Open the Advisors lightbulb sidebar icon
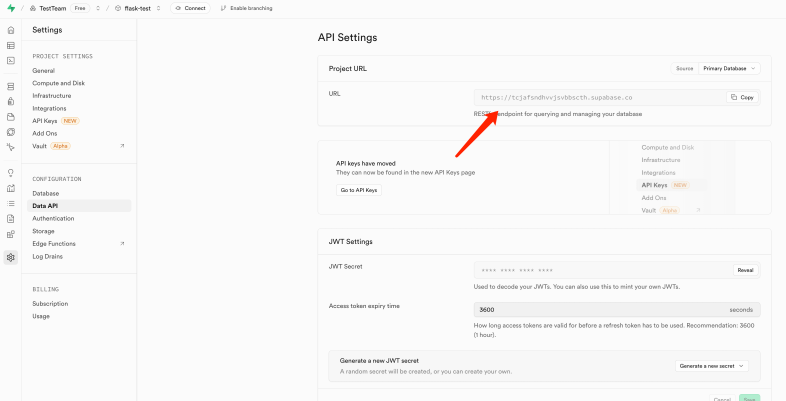The image size is (786, 401). tap(11, 172)
